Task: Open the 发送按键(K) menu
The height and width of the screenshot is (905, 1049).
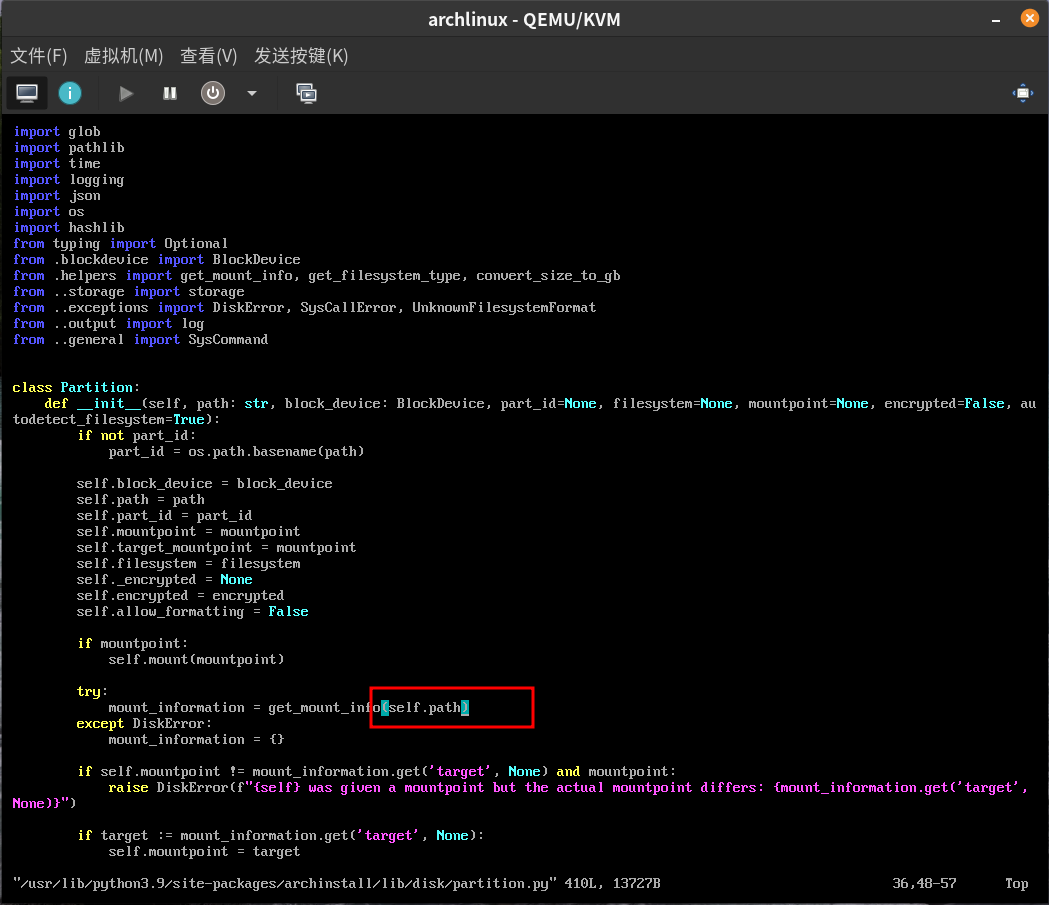Action: tap(301, 56)
